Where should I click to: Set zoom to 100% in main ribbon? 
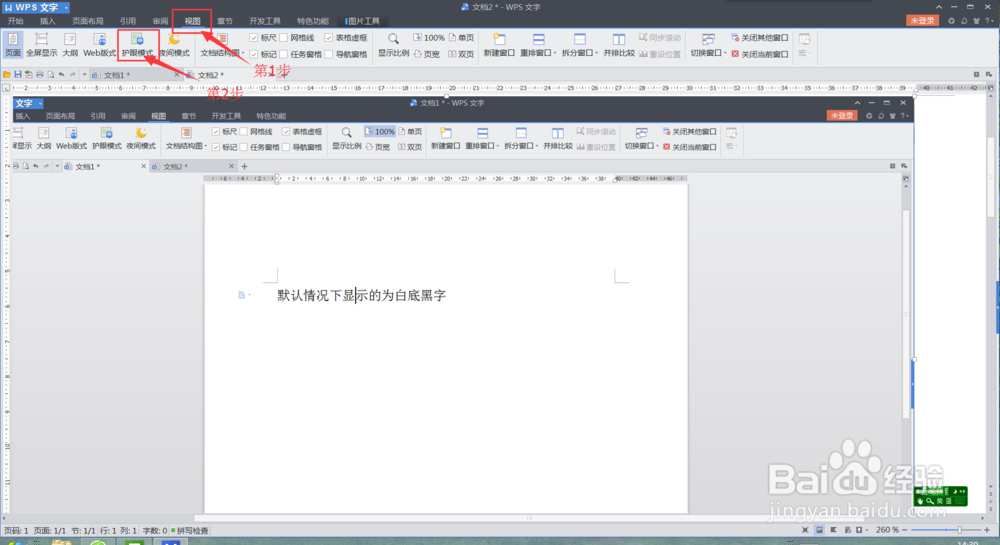[429, 38]
